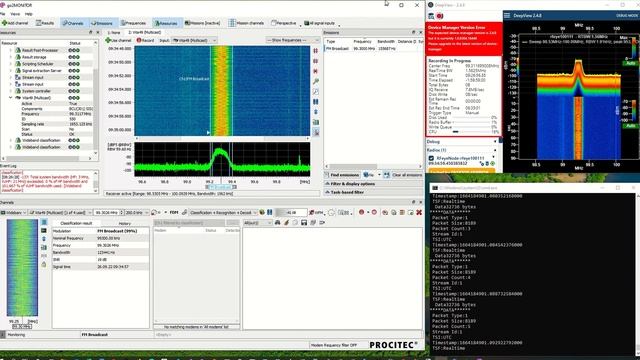Click blue pause icon beside spectrogram
The image size is (640, 360).
point(316,102)
